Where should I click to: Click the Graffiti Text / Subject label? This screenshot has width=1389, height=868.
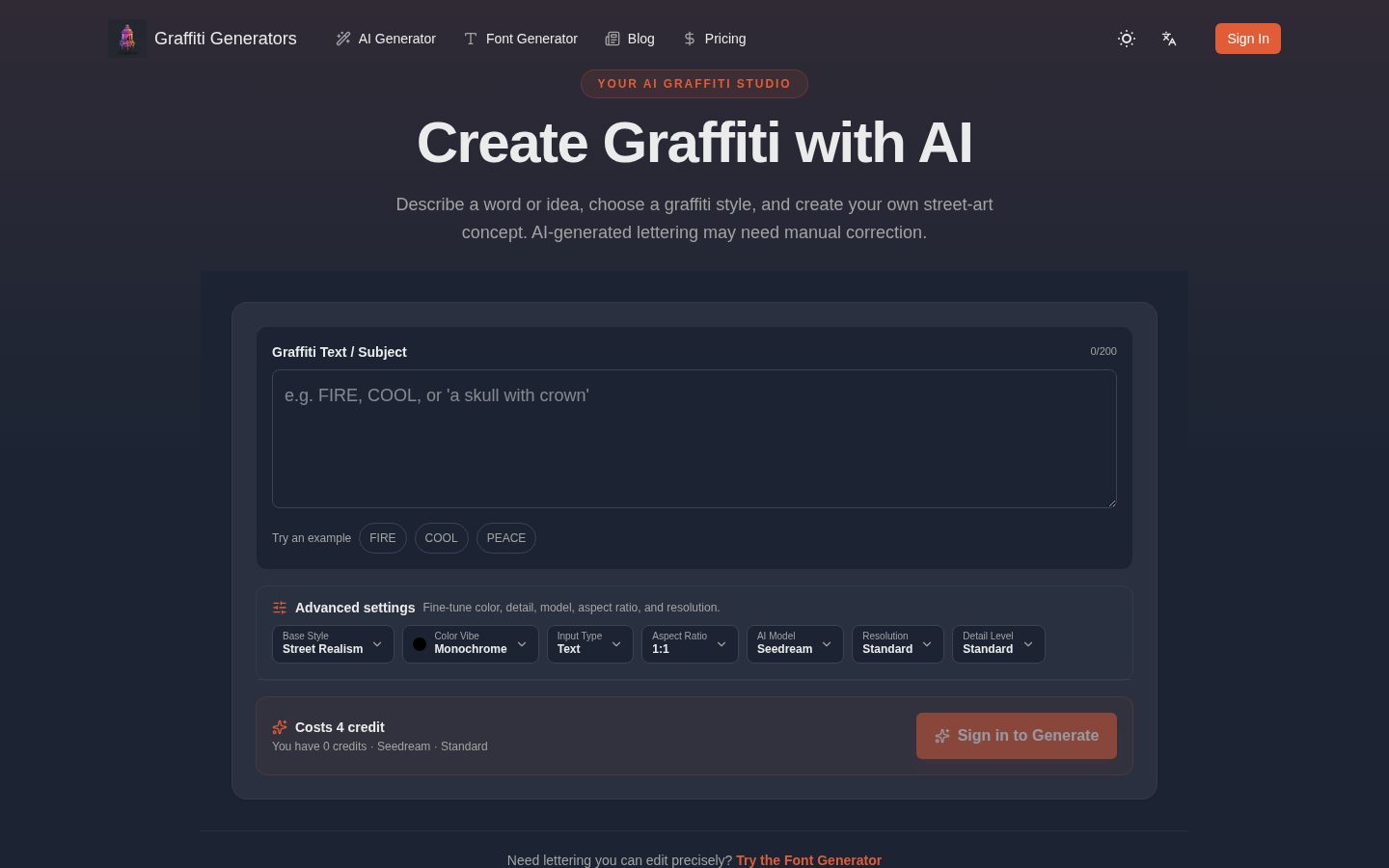tap(340, 352)
